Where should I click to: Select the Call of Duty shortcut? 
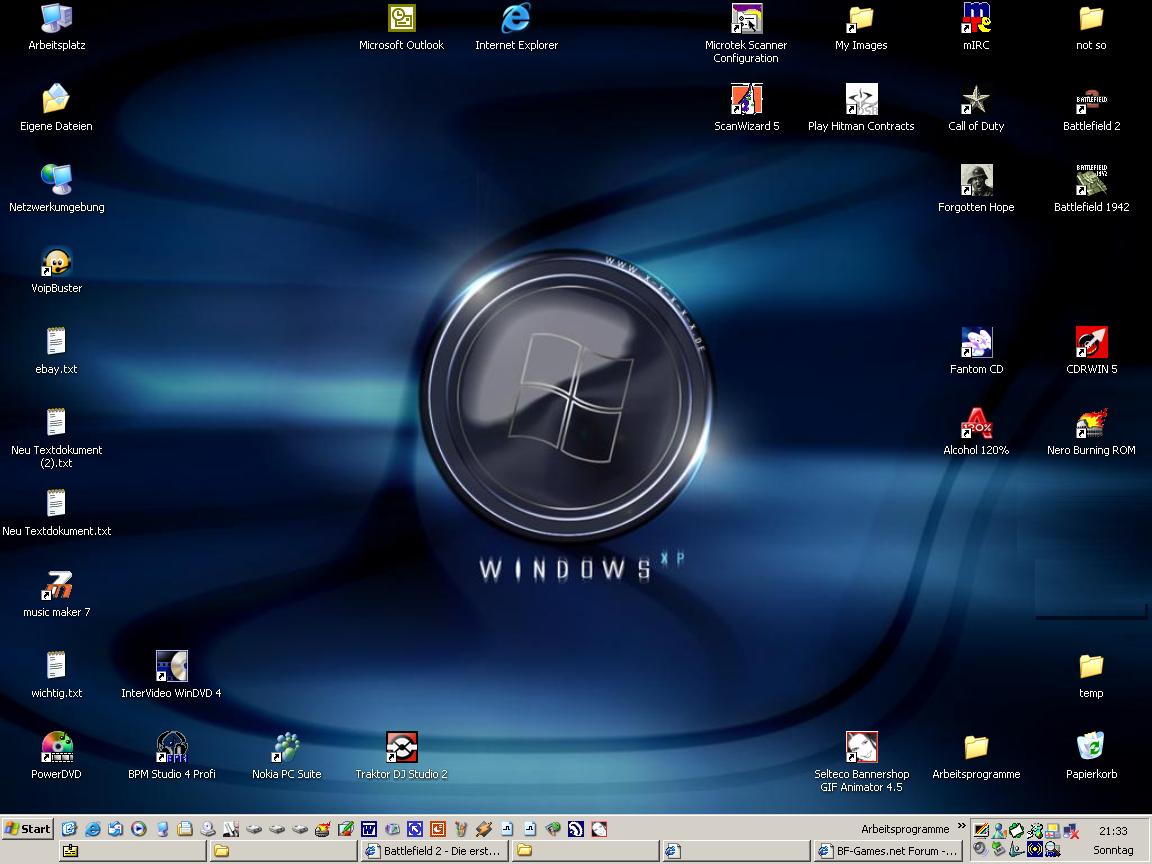tap(976, 108)
